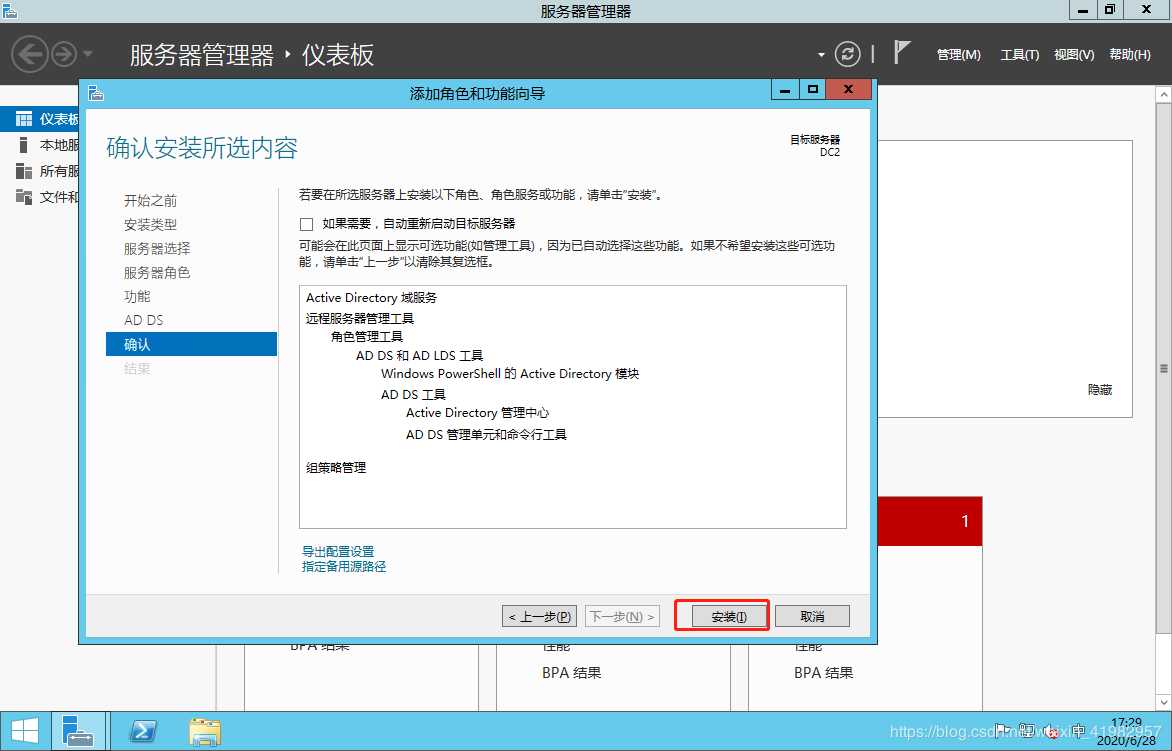The image size is (1172, 751).
Task: Go to the 开始之前 wizard step
Action: [x=150, y=200]
